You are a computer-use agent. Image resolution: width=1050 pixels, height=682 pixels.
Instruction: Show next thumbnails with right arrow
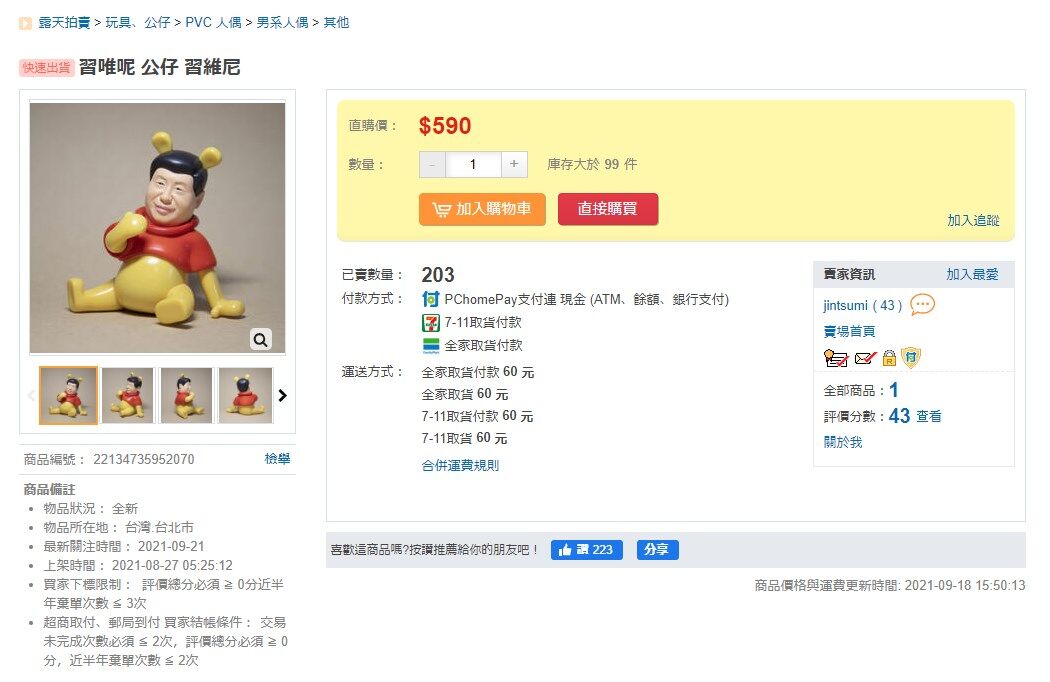pos(282,395)
